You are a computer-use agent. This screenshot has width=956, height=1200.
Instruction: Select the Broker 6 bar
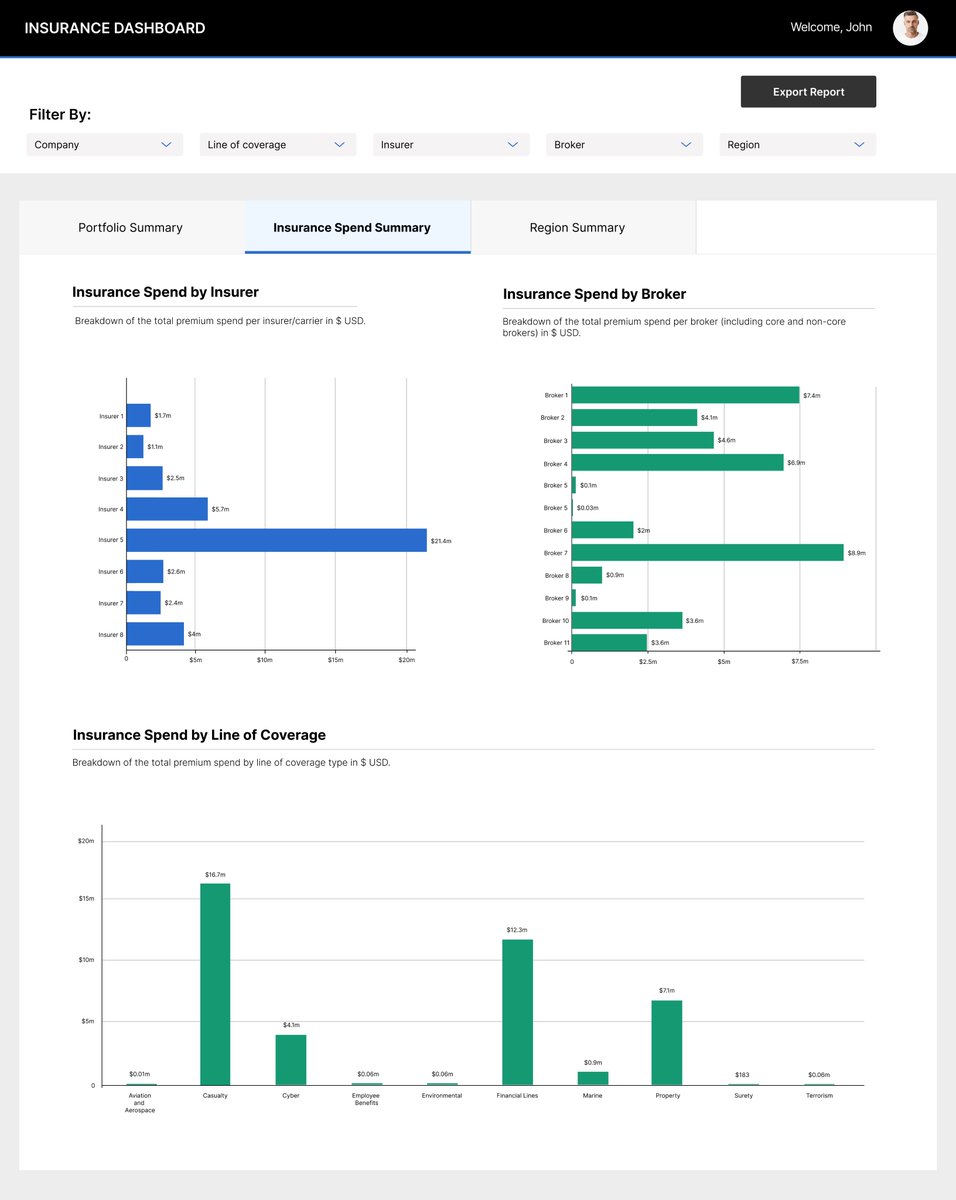click(x=602, y=530)
